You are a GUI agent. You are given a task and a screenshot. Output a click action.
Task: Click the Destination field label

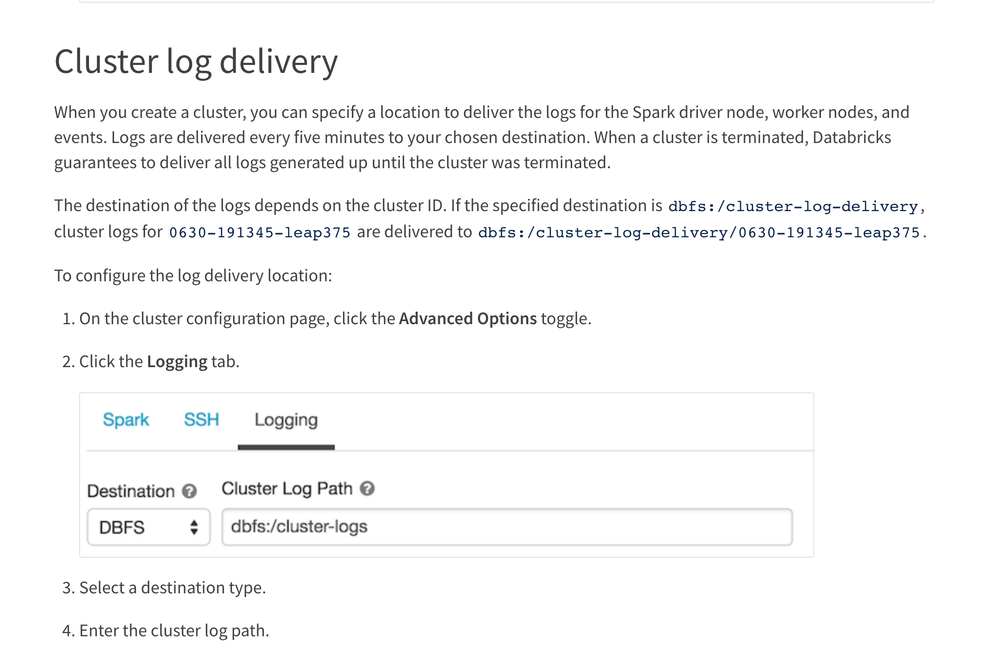[131, 491]
